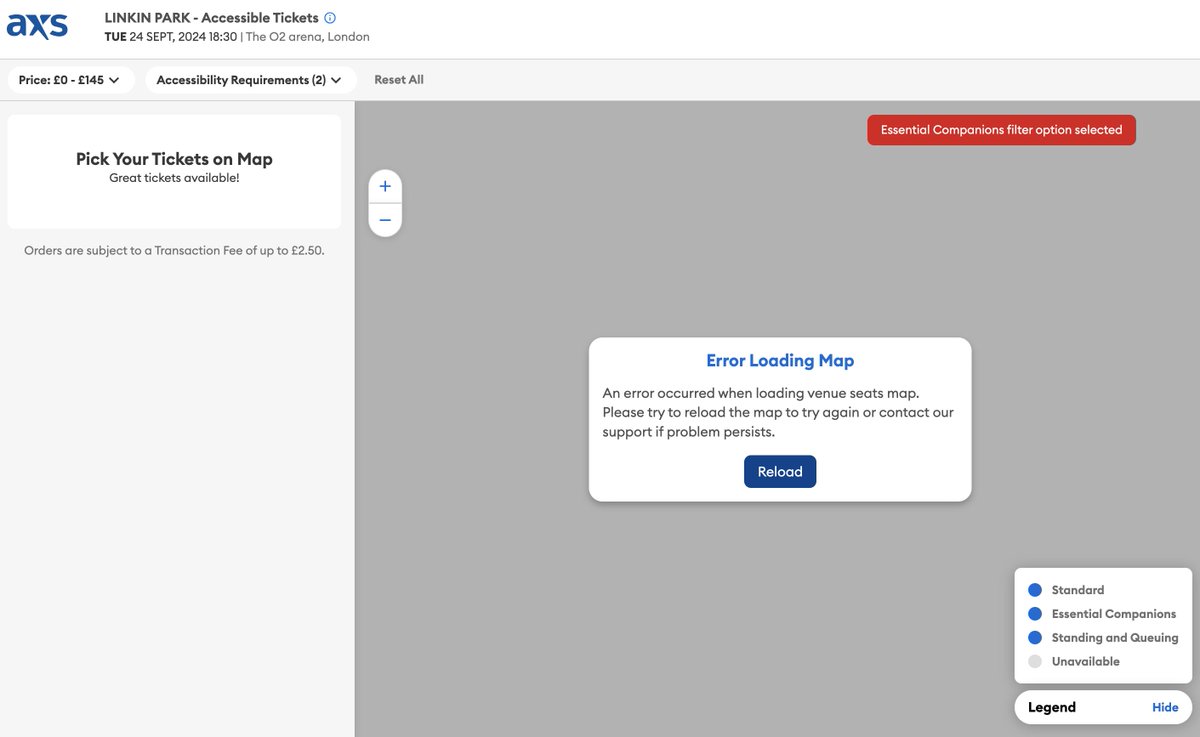This screenshot has width=1200, height=737.
Task: Toggle the Standing and Queuing filter
Action: (x=1115, y=637)
